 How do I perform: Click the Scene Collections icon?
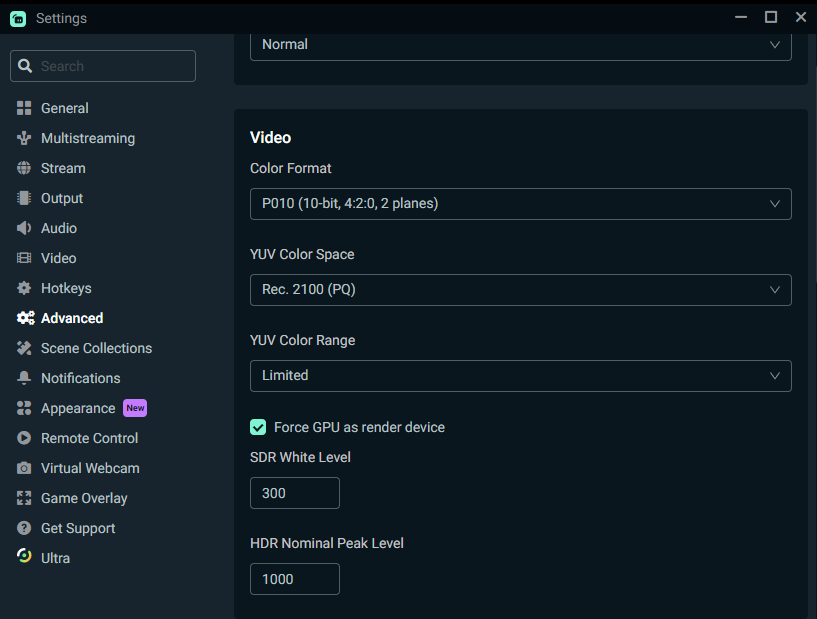click(x=22, y=348)
